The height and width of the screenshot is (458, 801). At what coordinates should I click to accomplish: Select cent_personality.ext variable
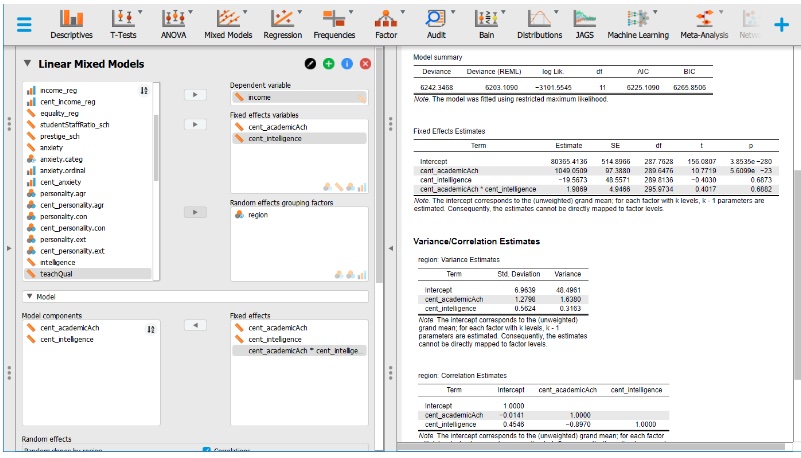(88, 251)
